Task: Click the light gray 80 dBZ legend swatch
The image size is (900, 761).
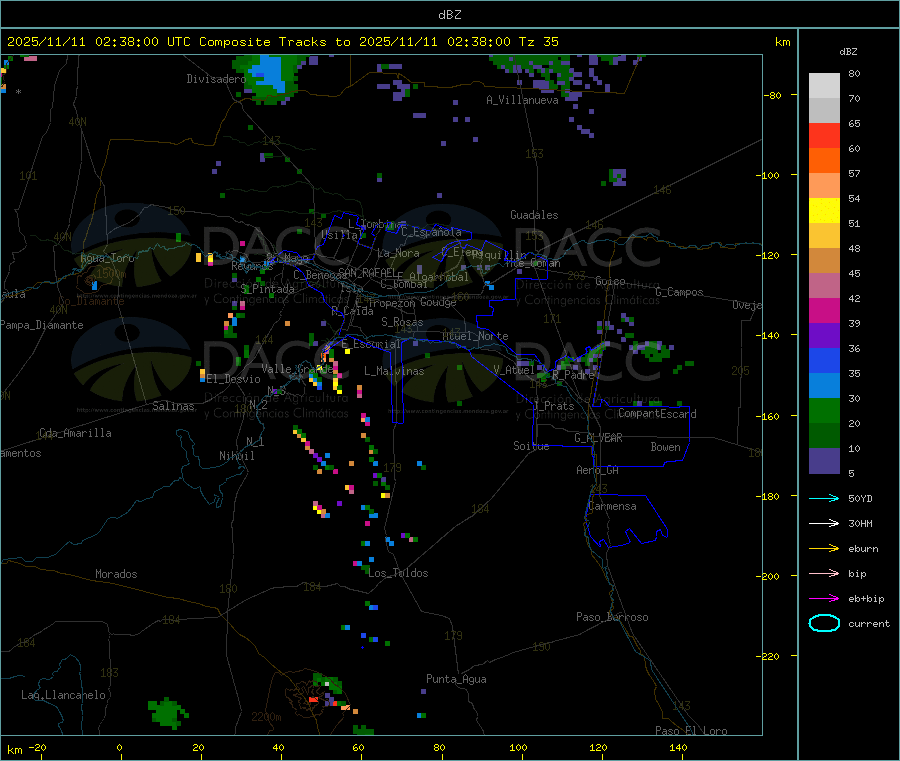Action: tap(824, 86)
